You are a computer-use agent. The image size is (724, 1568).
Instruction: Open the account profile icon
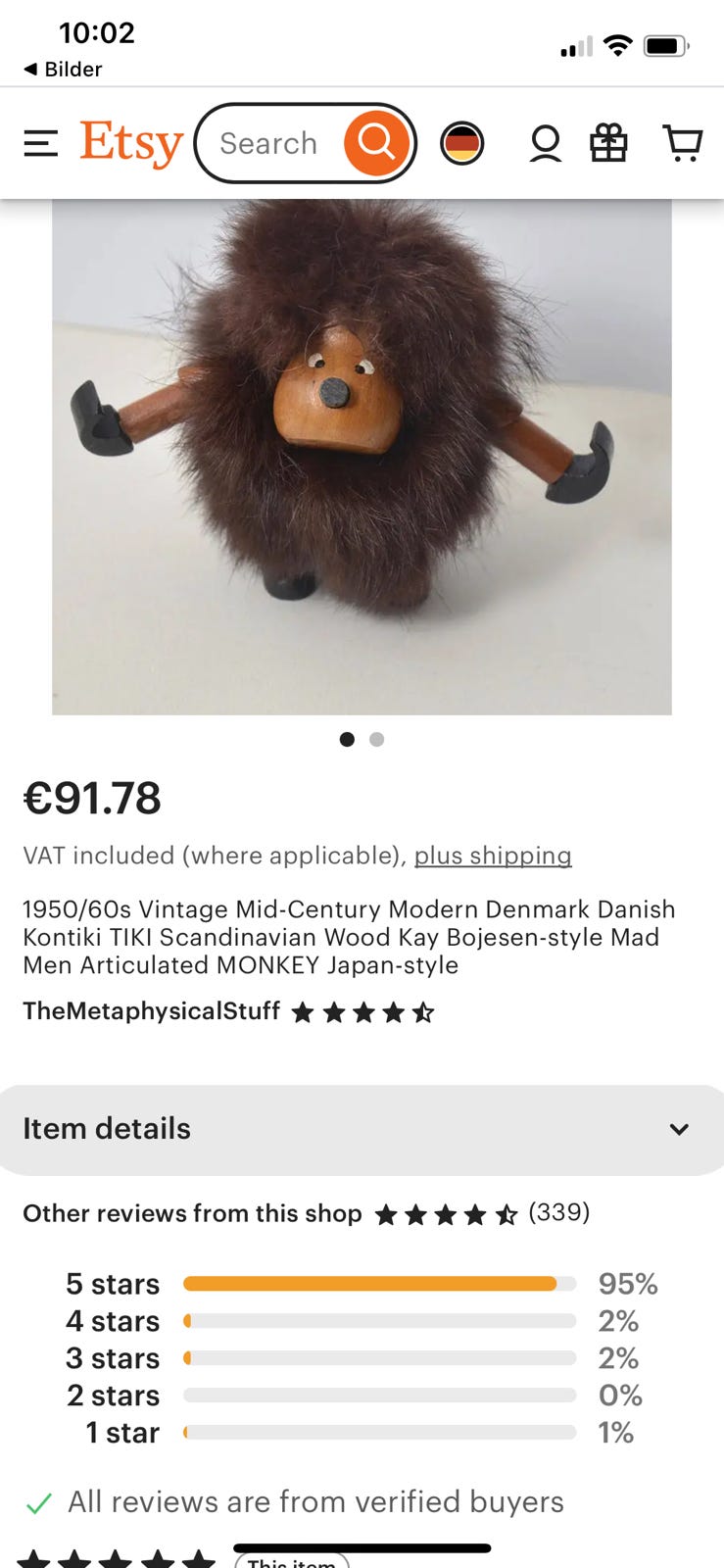pos(546,143)
